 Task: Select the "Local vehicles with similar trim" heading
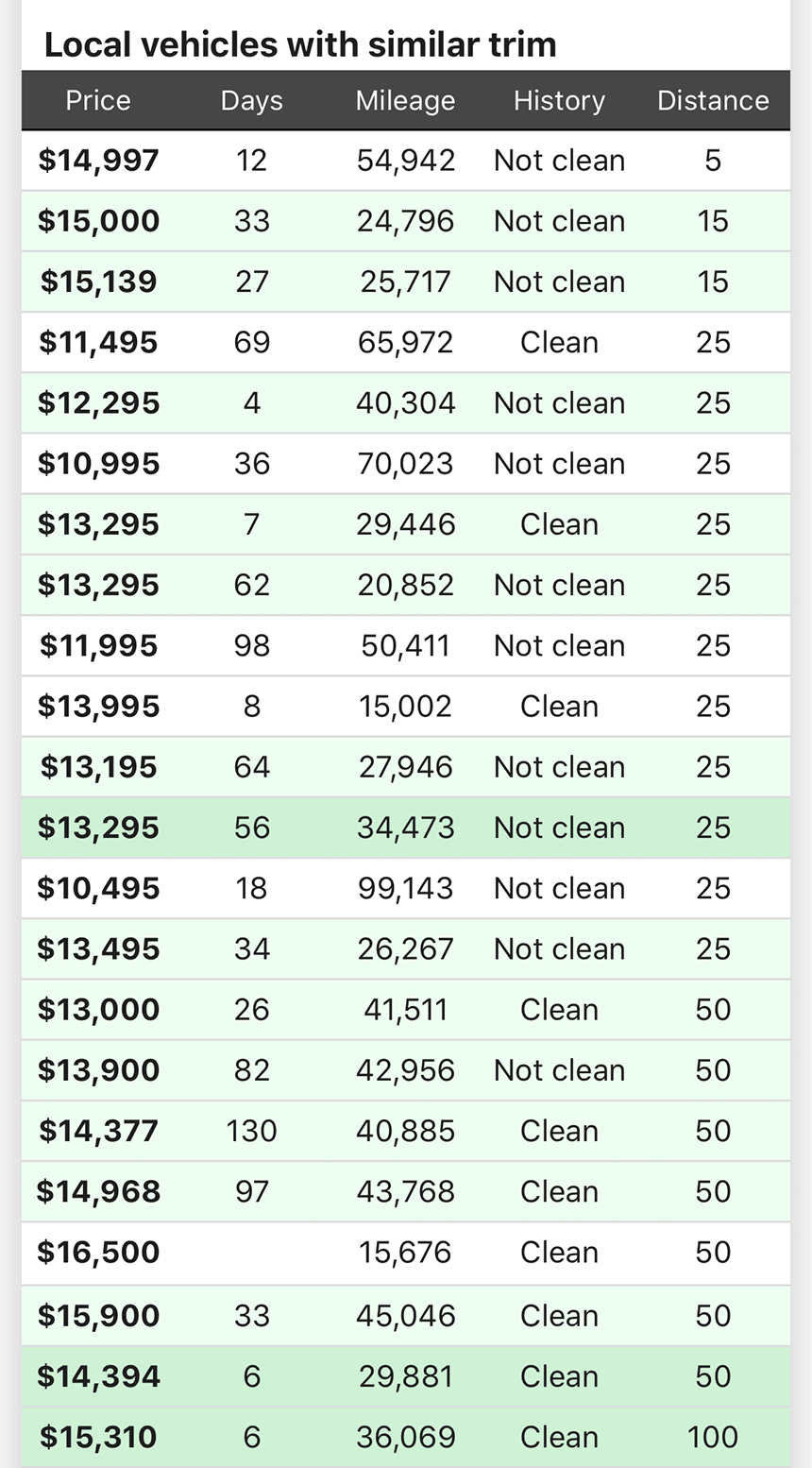point(300,44)
